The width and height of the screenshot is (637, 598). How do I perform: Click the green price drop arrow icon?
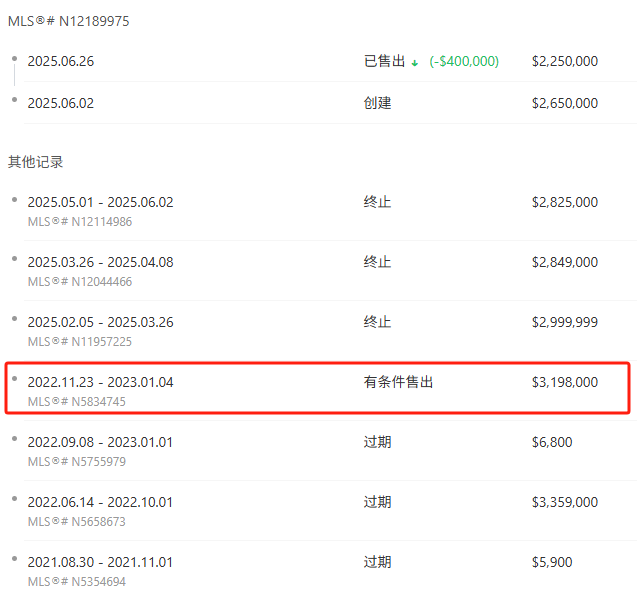pyautogui.click(x=415, y=62)
